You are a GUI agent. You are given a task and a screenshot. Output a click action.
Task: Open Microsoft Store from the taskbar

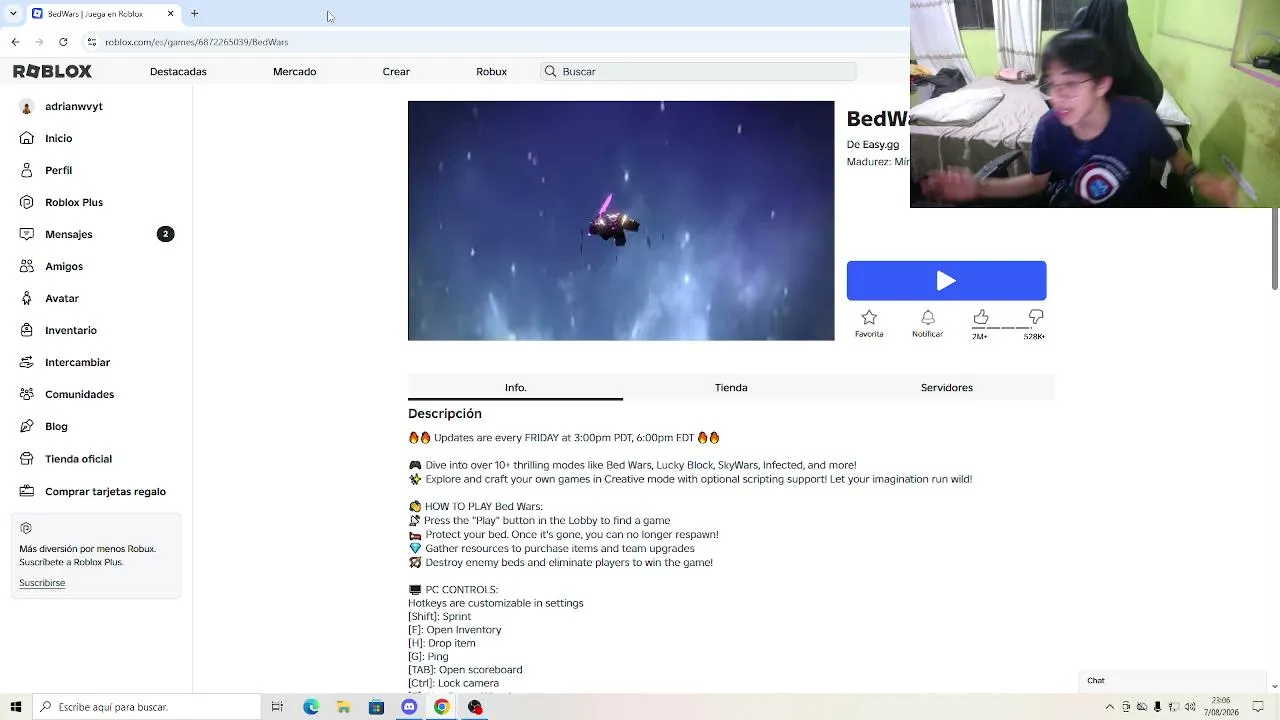point(376,707)
